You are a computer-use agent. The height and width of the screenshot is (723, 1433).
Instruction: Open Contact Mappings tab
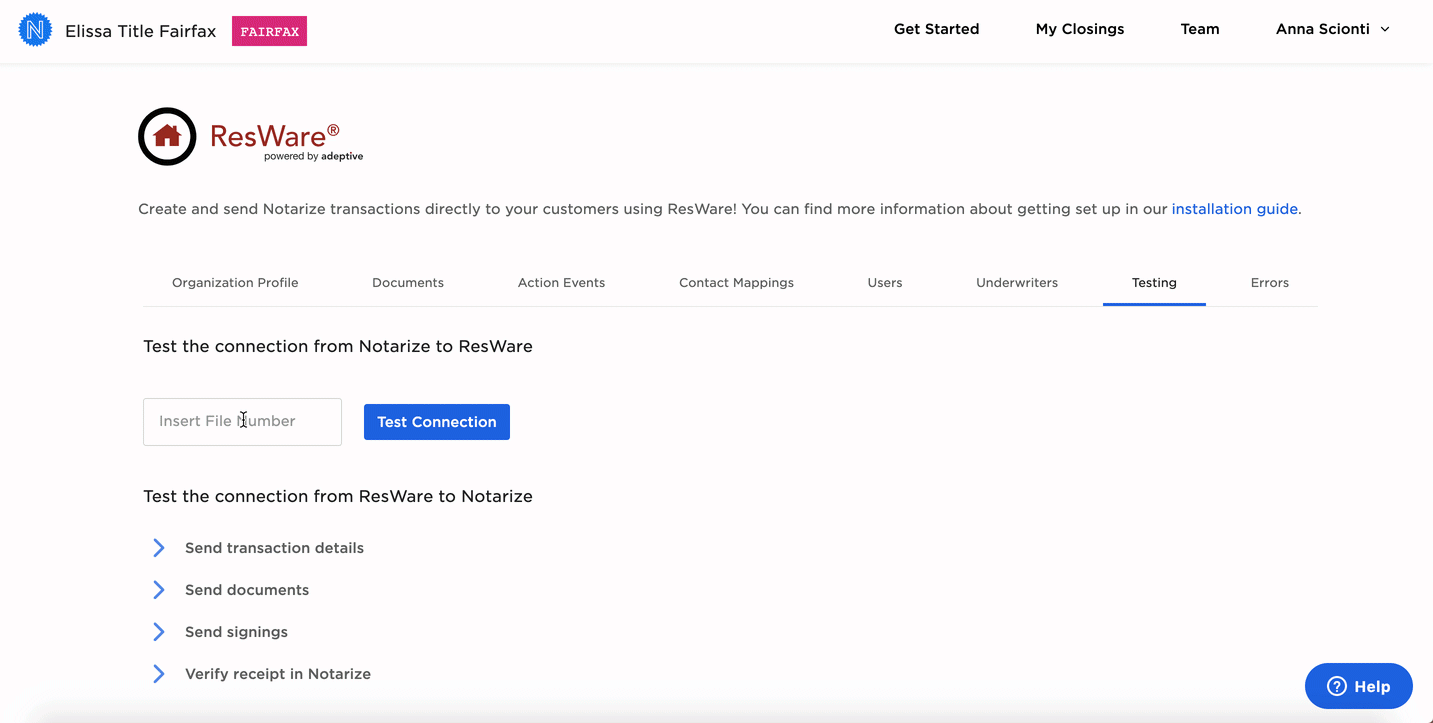click(x=736, y=283)
